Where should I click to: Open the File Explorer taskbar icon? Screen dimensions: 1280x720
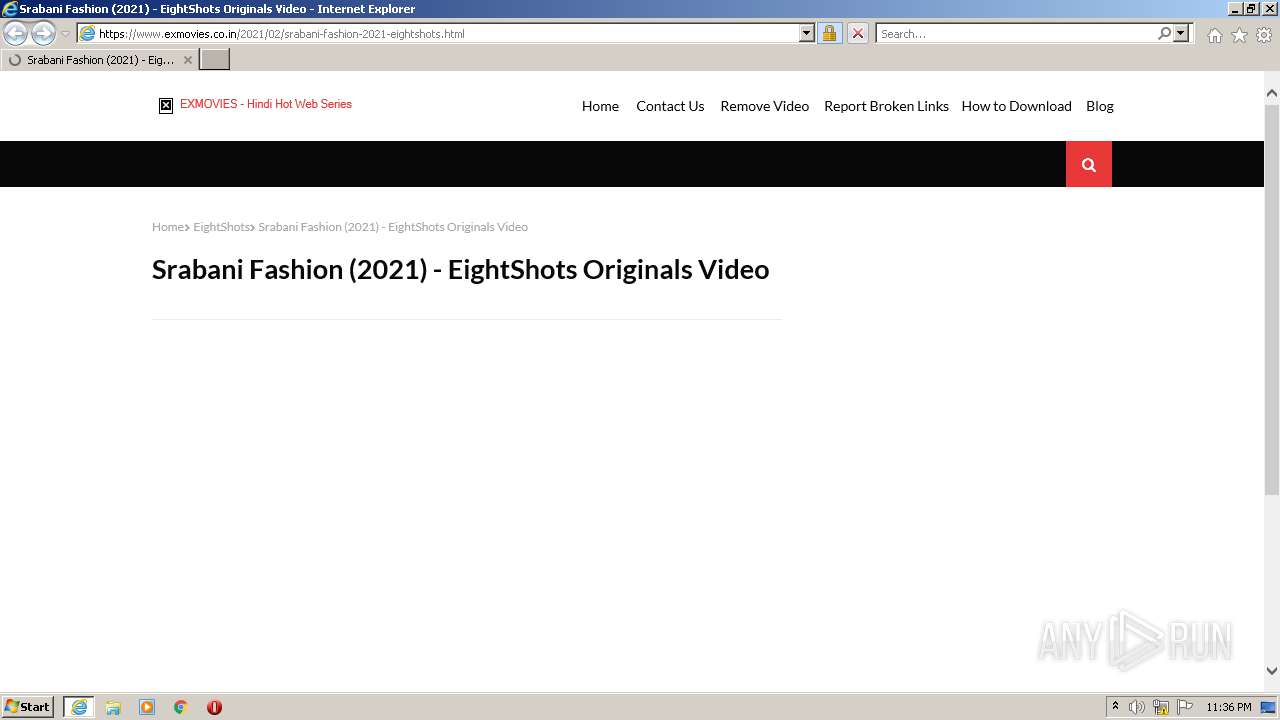coord(113,707)
